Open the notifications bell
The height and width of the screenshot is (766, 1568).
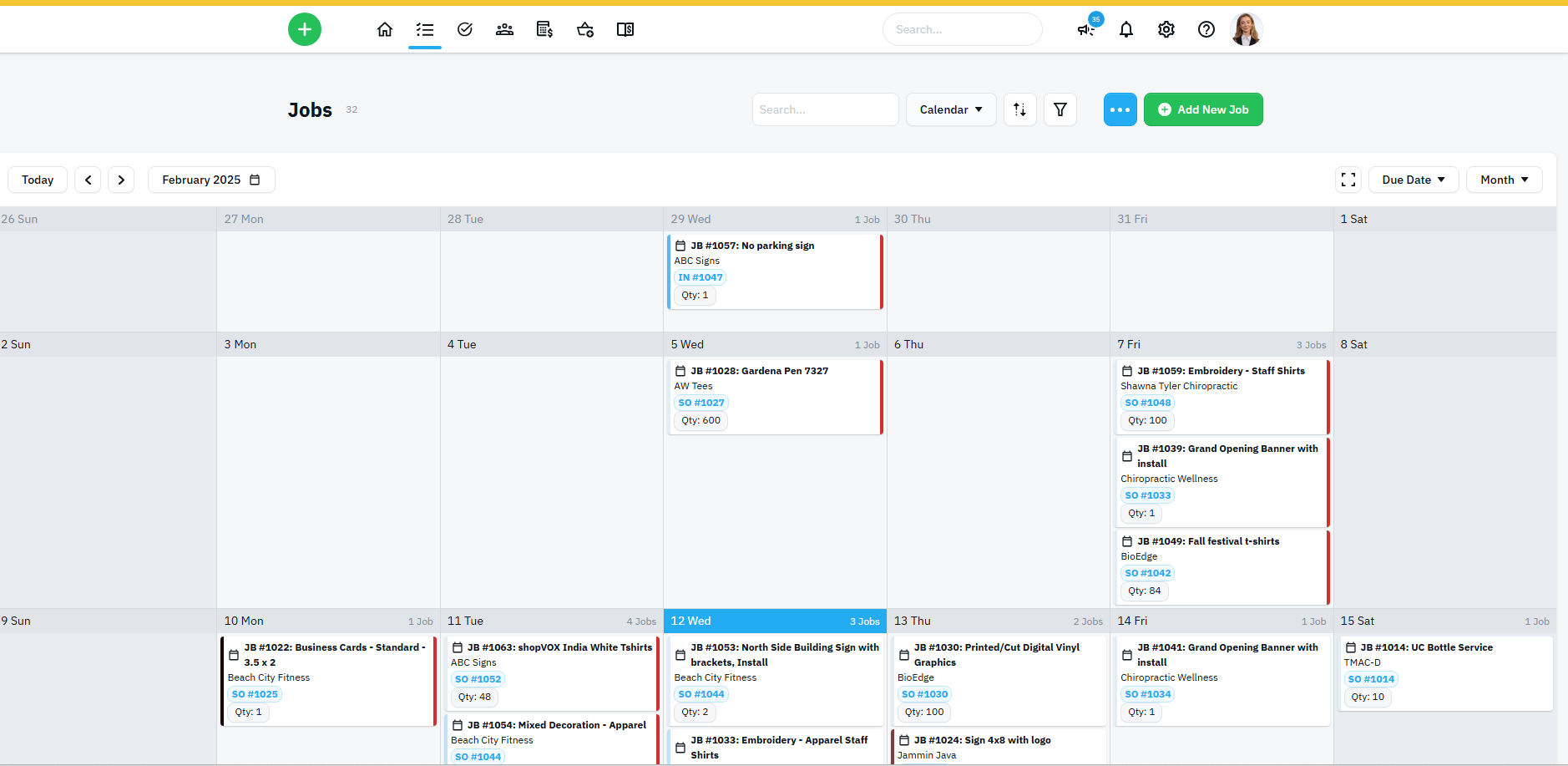click(1125, 28)
